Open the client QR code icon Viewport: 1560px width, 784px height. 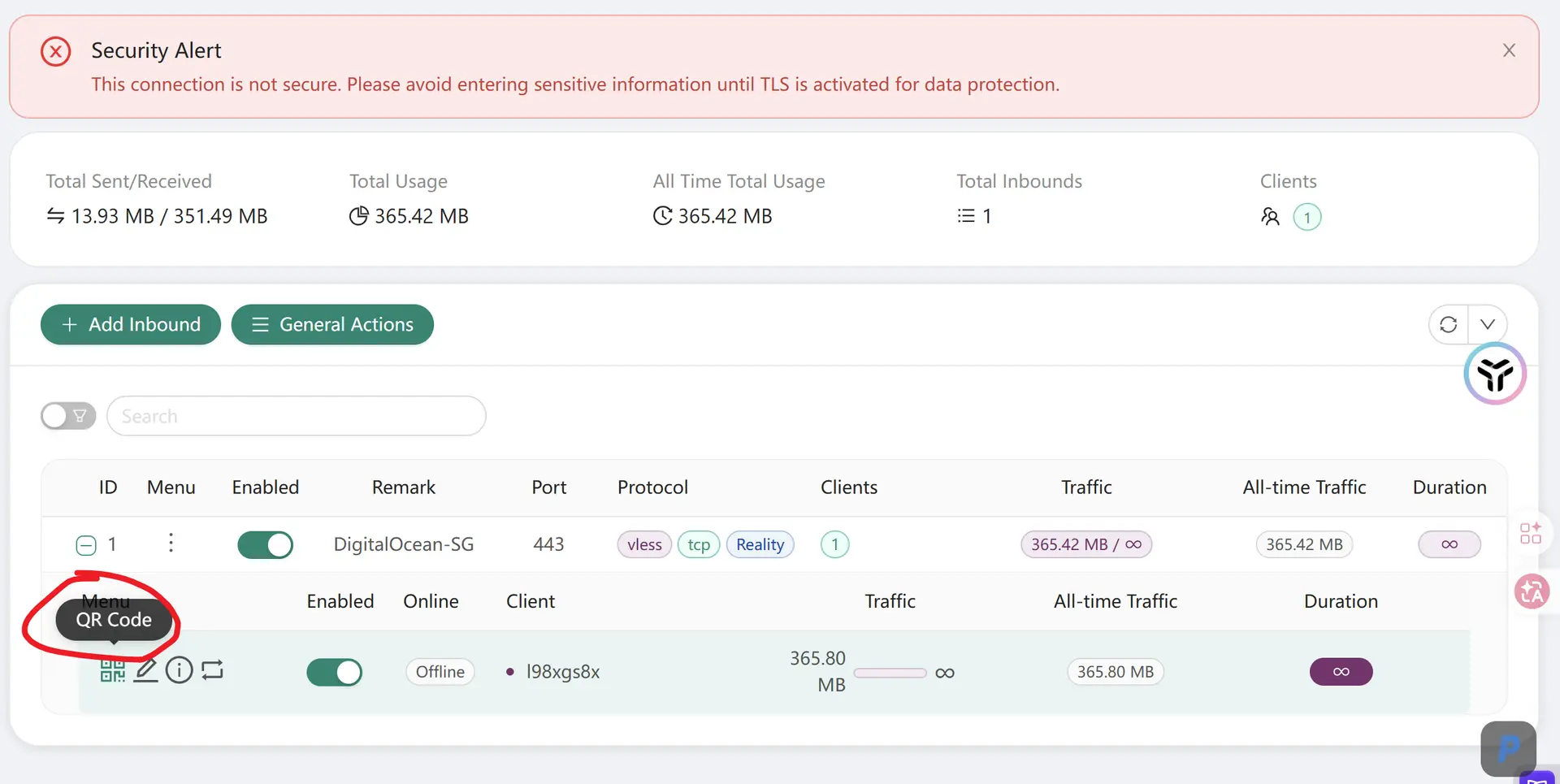(113, 670)
